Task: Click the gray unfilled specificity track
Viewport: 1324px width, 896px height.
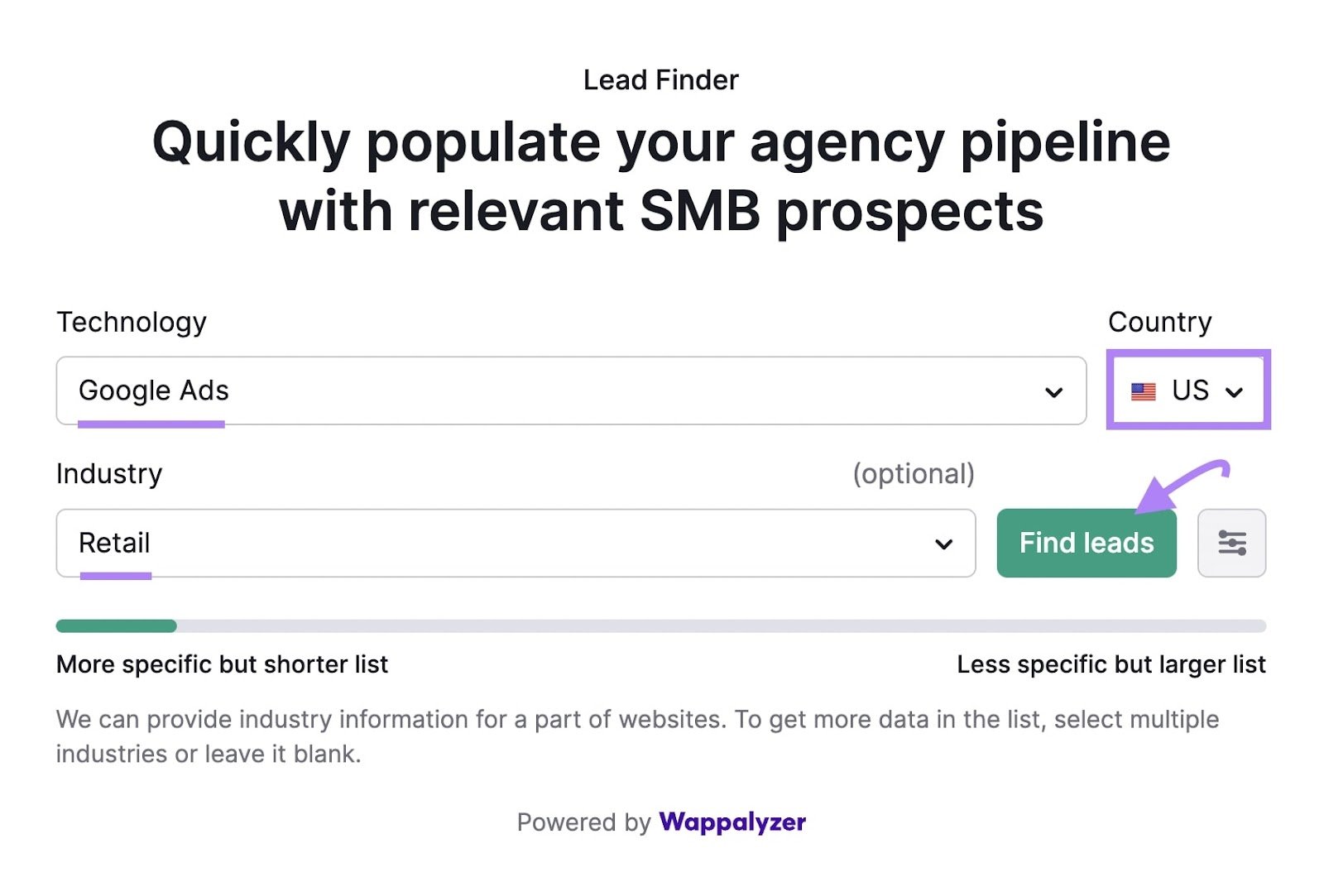Action: pos(720,626)
